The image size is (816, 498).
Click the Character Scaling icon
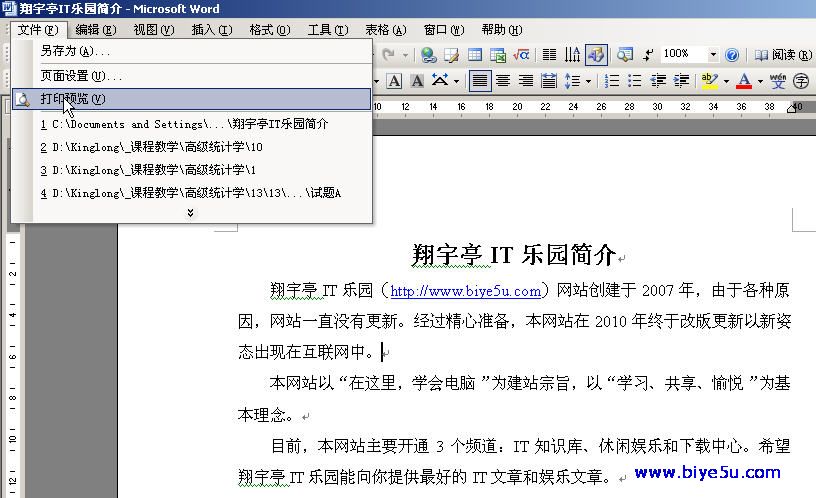tap(440, 81)
